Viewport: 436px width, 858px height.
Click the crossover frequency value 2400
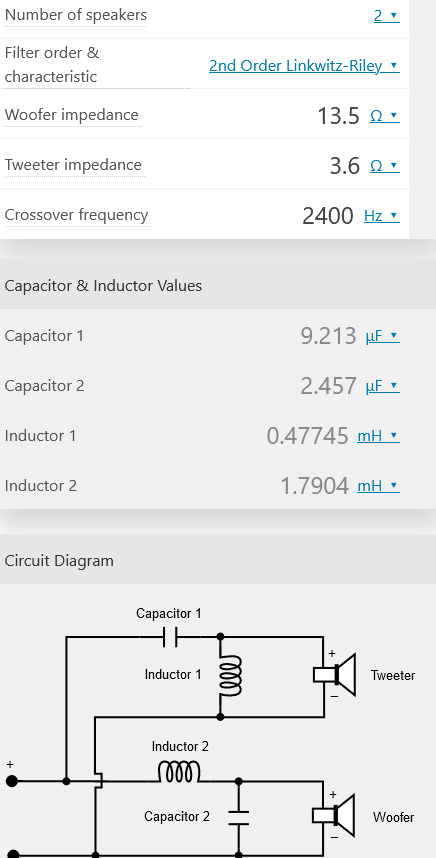pos(328,216)
